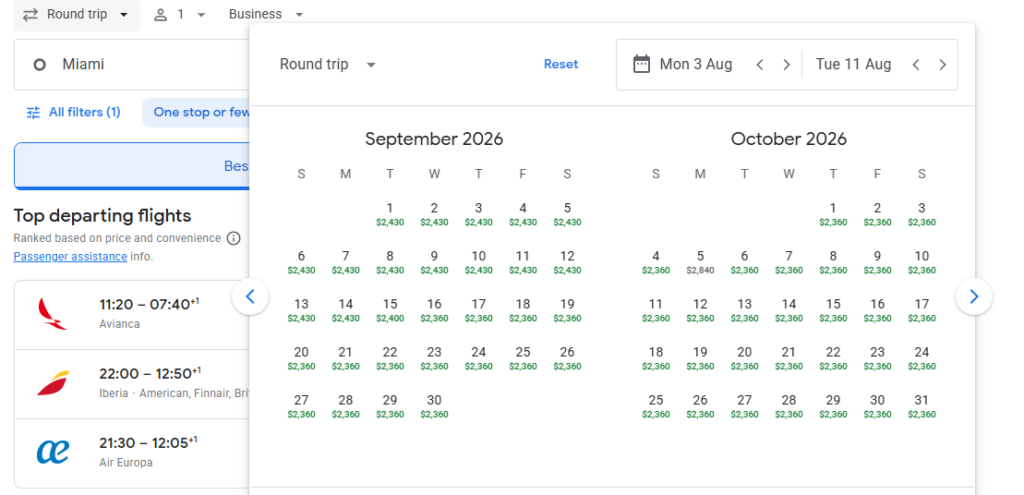Open the top Round trip selector
This screenshot has height=495, width=1024.
(x=76, y=15)
